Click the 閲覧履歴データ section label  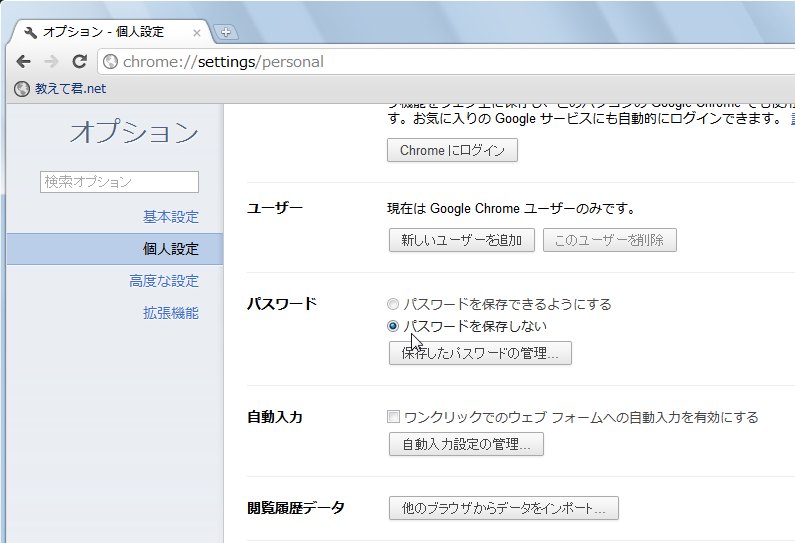tap(296, 508)
